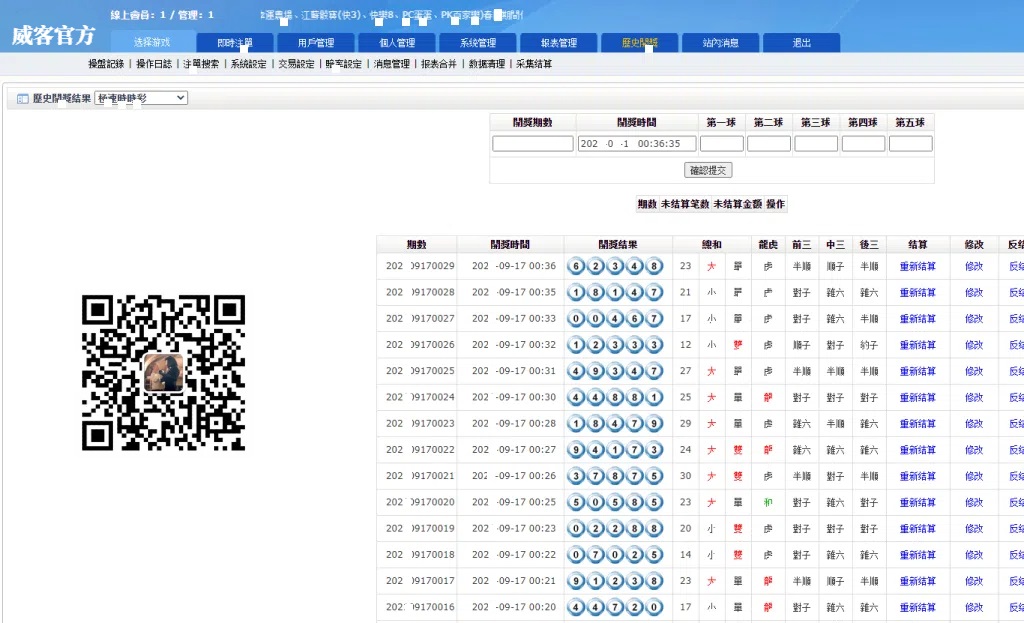Click 重新结算 for period ending 0026
The image size is (1024, 623).
[918, 345]
